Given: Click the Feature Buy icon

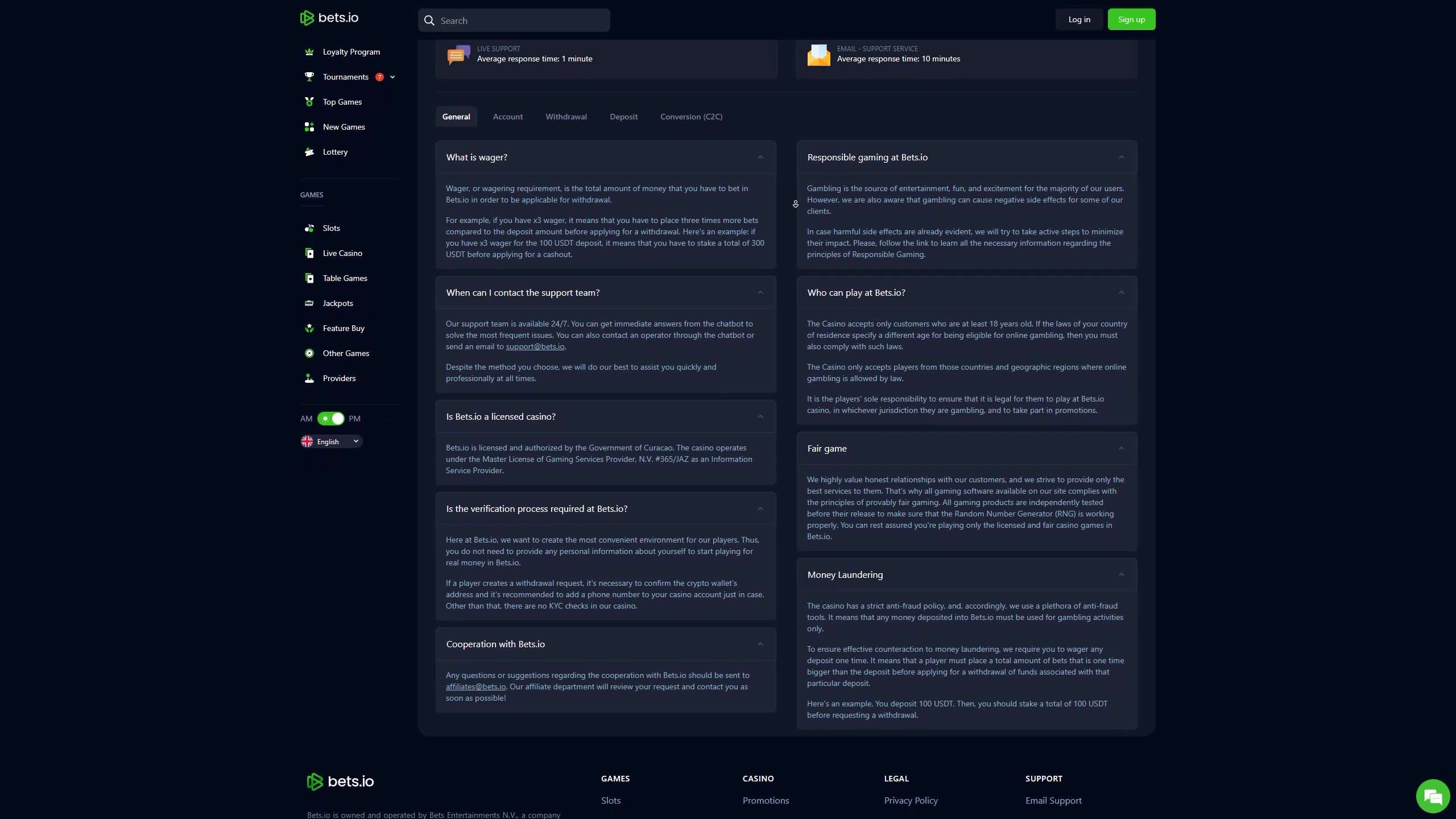Looking at the screenshot, I should point(309,328).
